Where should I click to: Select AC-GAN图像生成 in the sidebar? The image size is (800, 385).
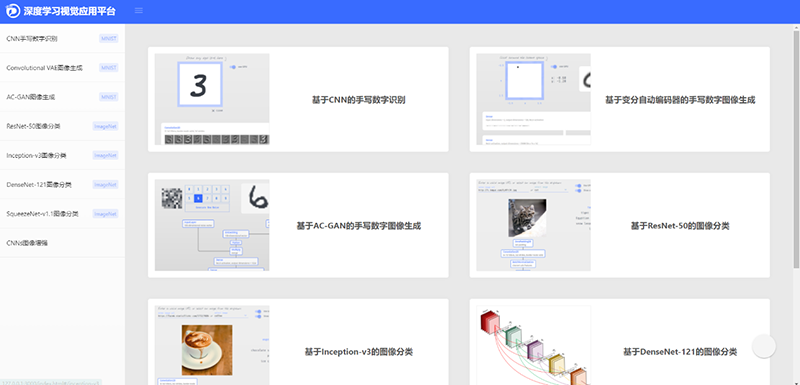pyautogui.click(x=62, y=97)
